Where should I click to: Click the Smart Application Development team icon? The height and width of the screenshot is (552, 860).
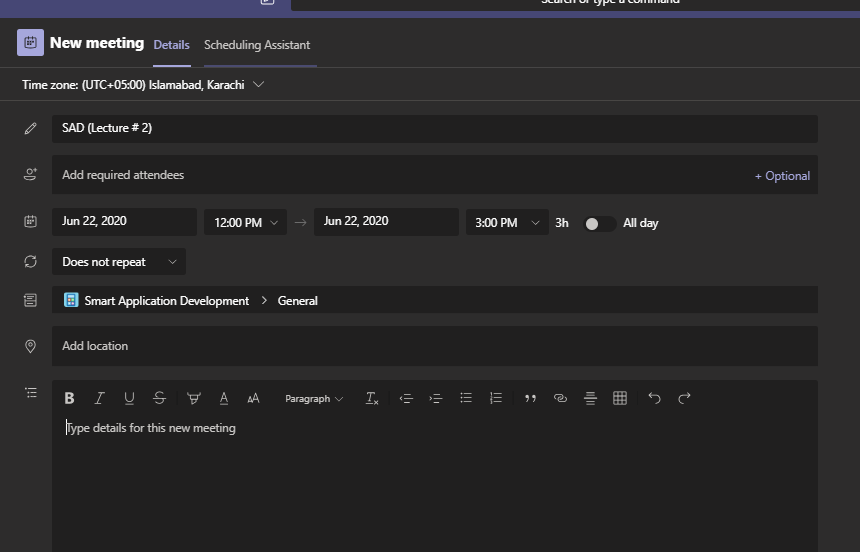pos(71,300)
